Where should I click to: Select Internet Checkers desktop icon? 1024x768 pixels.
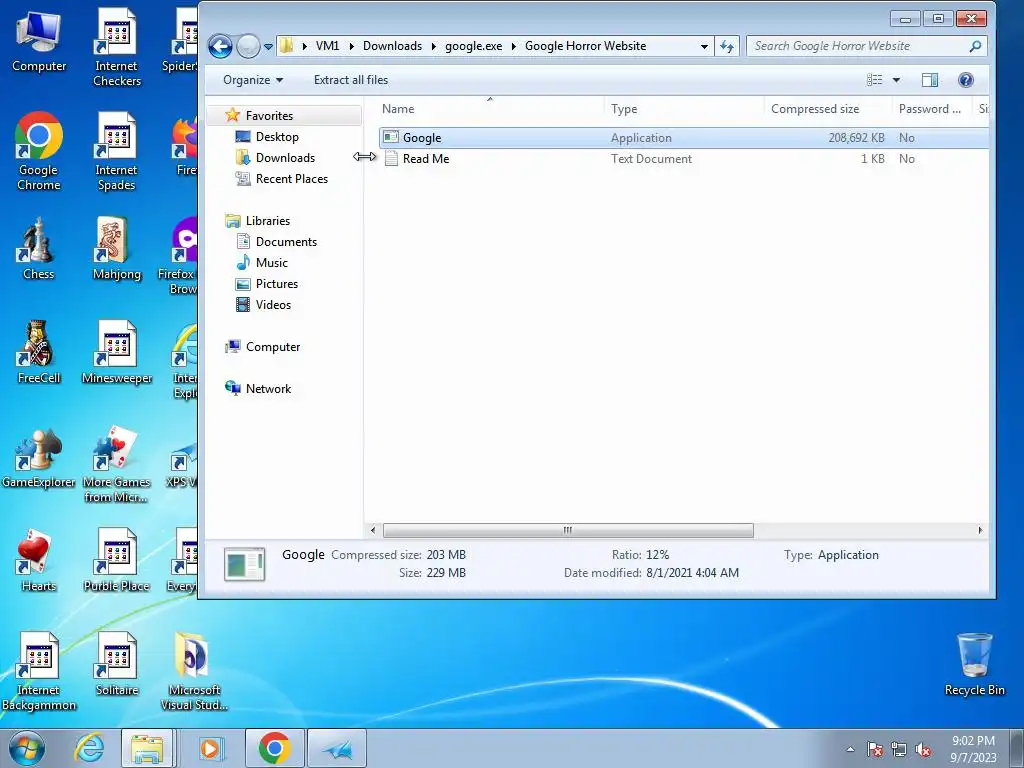(x=117, y=47)
